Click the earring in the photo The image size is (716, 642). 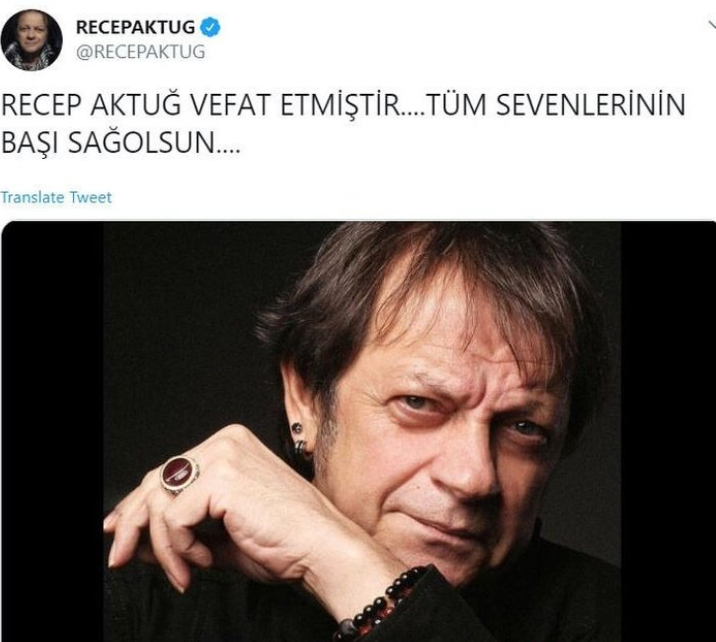pyautogui.click(x=299, y=438)
